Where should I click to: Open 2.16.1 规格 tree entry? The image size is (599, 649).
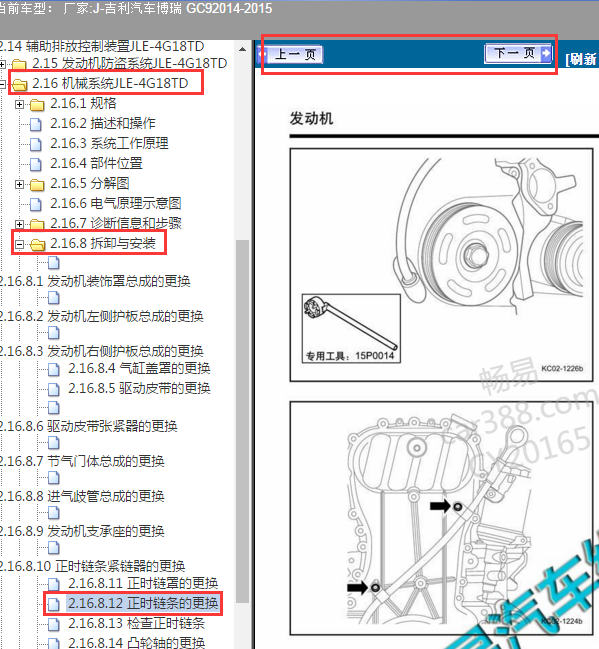(x=83, y=103)
